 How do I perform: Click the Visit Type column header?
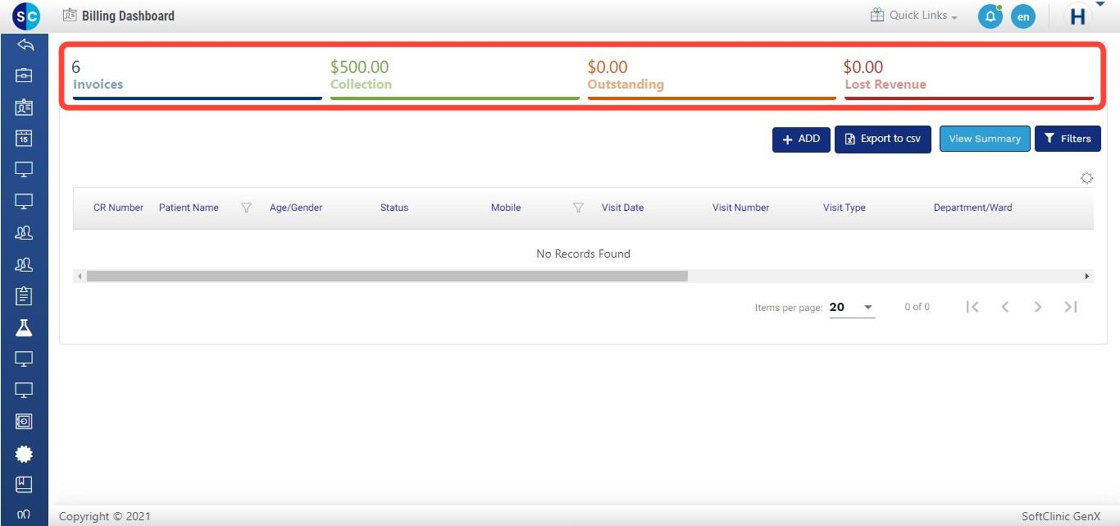click(844, 208)
